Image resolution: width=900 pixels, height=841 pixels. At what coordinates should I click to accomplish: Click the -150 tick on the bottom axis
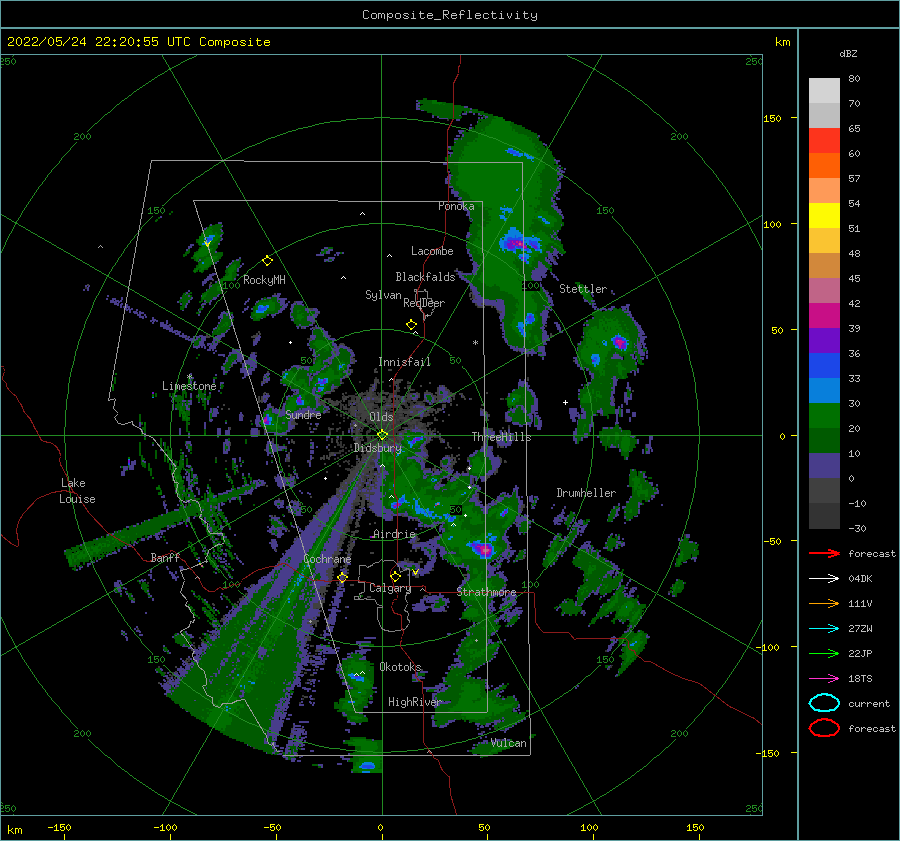click(x=60, y=827)
